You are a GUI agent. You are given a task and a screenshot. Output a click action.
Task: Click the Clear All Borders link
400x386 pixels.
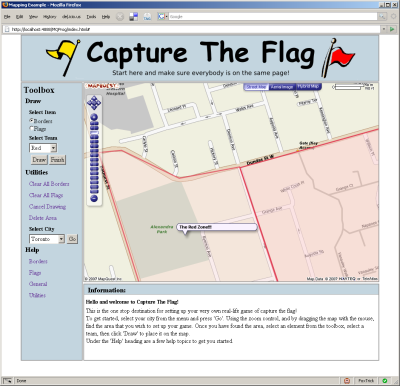pos(49,184)
